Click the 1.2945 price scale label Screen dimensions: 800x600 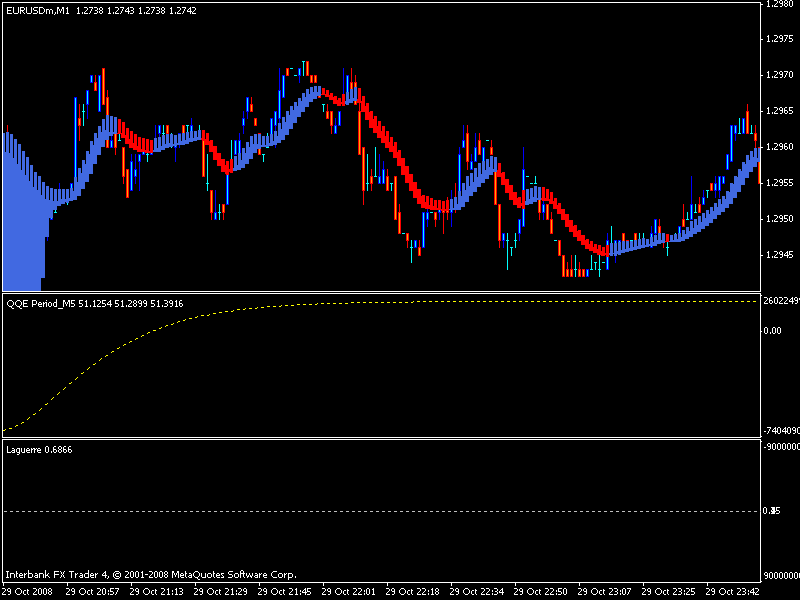click(780, 255)
